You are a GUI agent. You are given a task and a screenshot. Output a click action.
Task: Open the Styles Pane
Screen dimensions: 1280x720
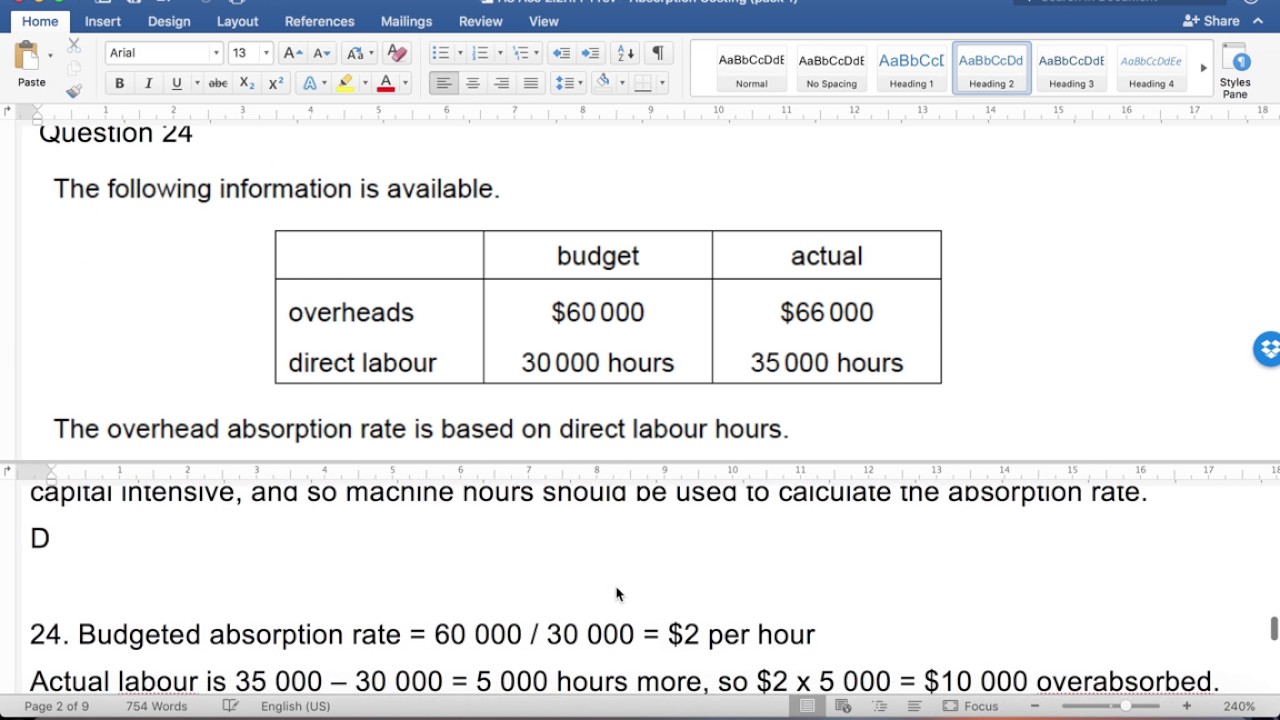[x=1235, y=70]
